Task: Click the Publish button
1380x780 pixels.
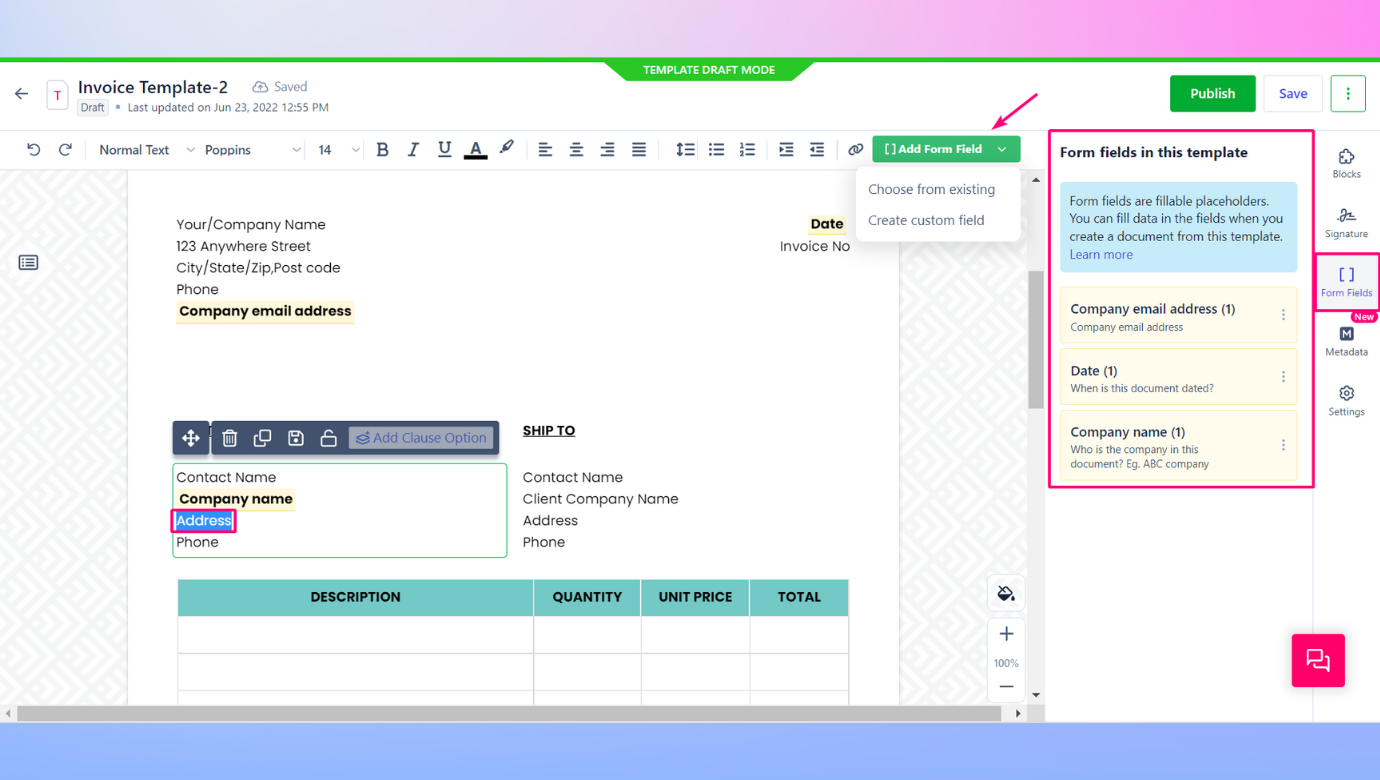Action: pos(1212,93)
